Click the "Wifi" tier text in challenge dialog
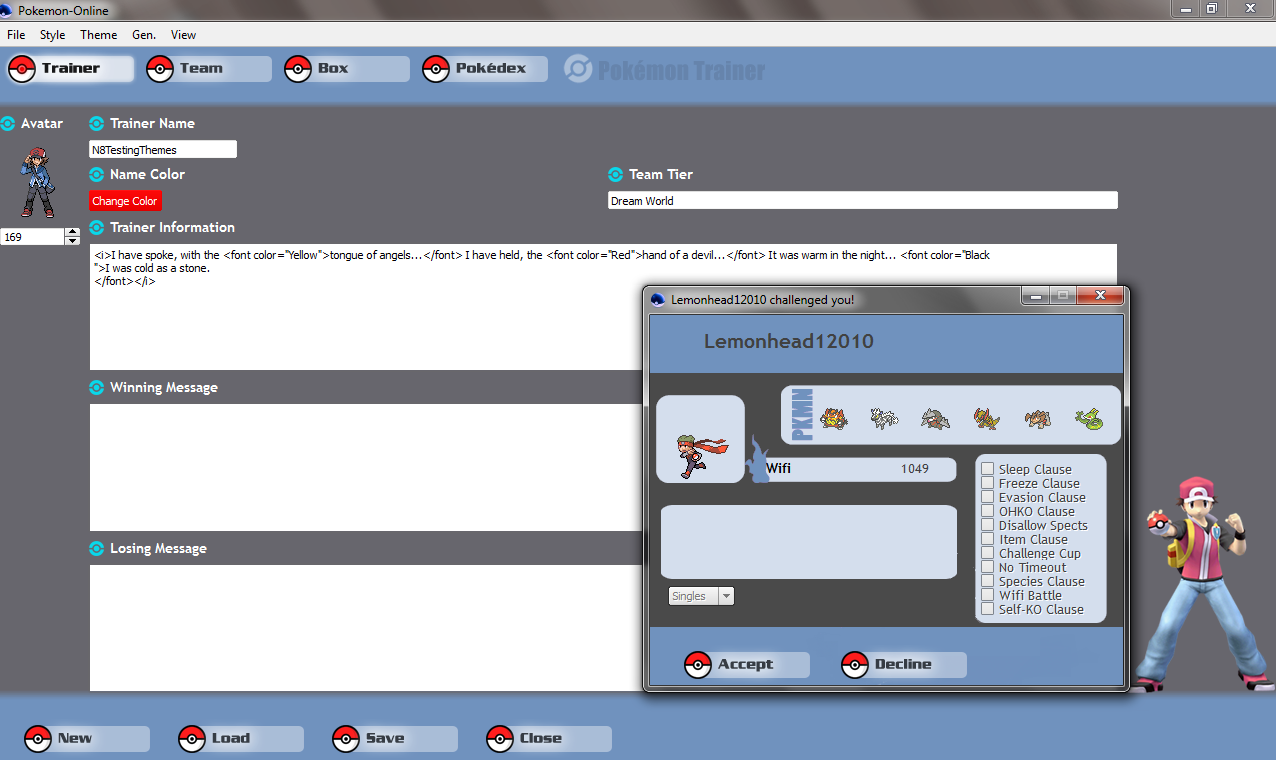The width and height of the screenshot is (1276, 760). pos(779,469)
